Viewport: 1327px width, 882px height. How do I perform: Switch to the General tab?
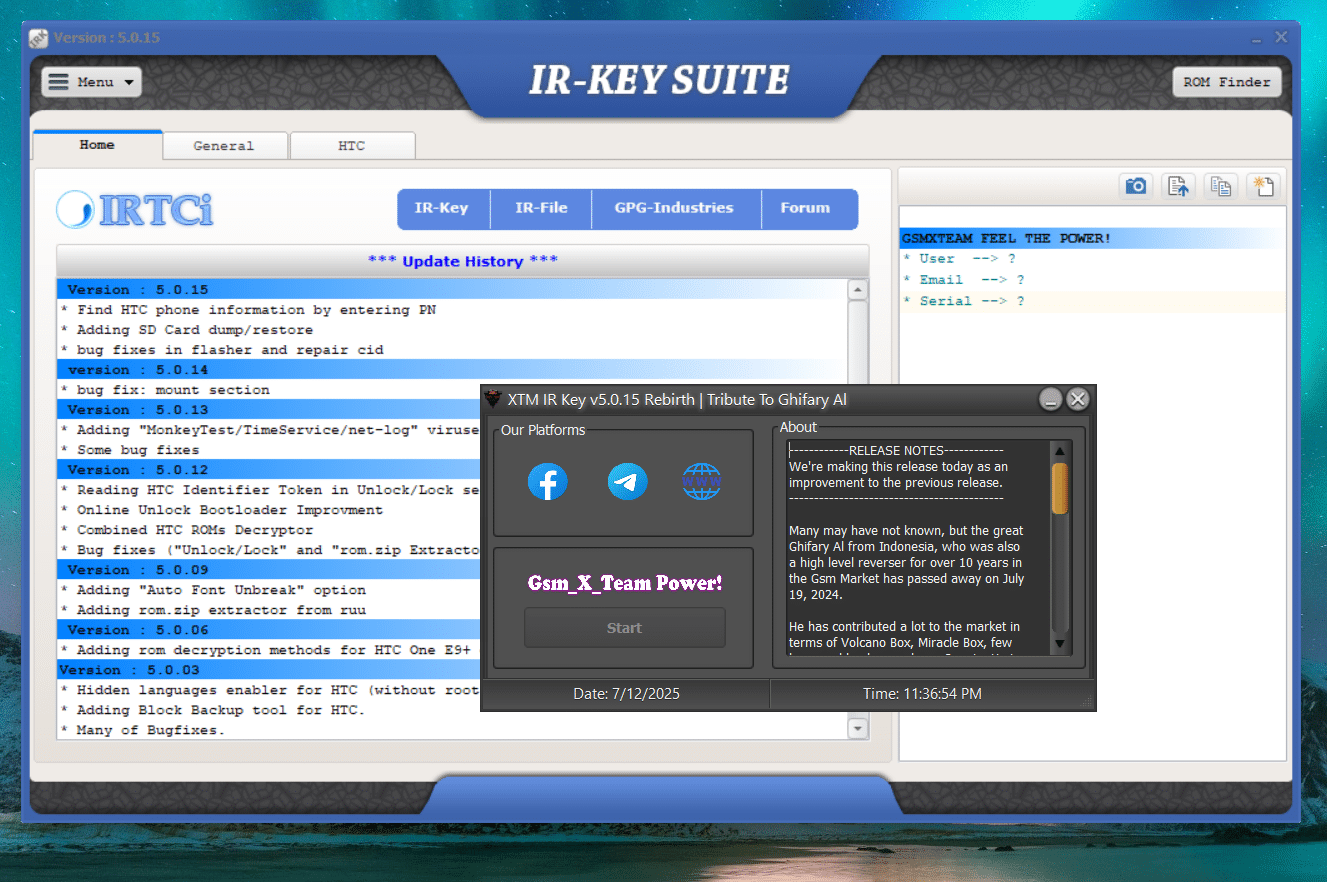(x=224, y=146)
